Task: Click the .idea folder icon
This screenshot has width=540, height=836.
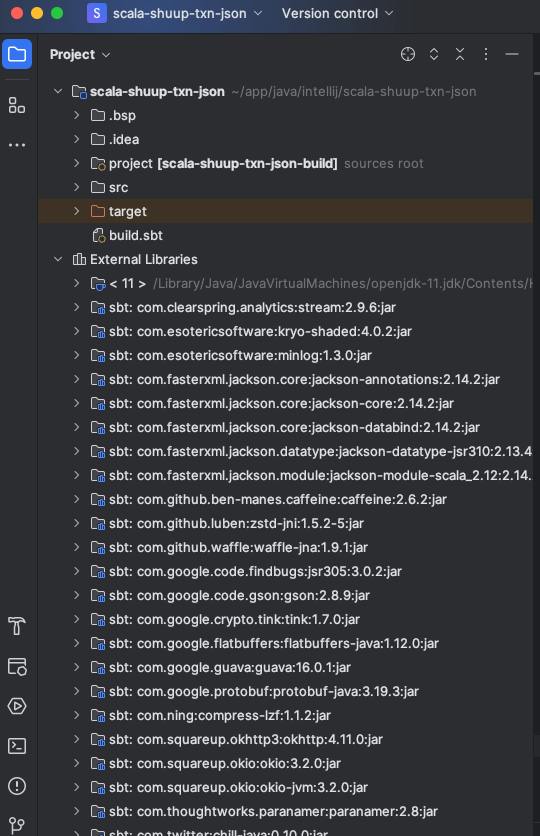Action: pyautogui.click(x=98, y=139)
